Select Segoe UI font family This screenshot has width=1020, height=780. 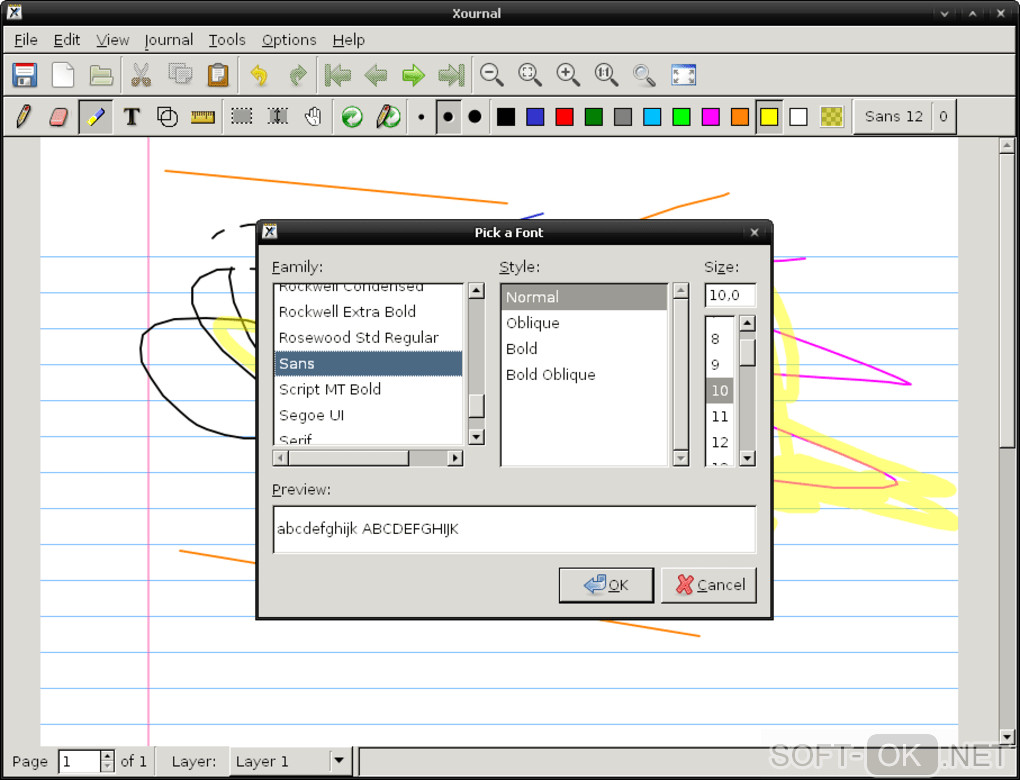pyautogui.click(x=368, y=415)
